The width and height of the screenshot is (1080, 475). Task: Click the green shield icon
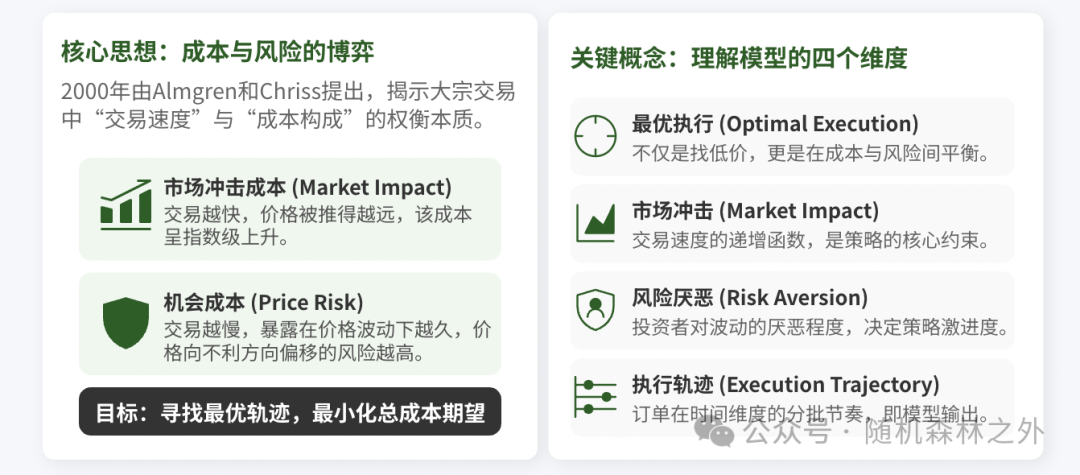tap(125, 321)
